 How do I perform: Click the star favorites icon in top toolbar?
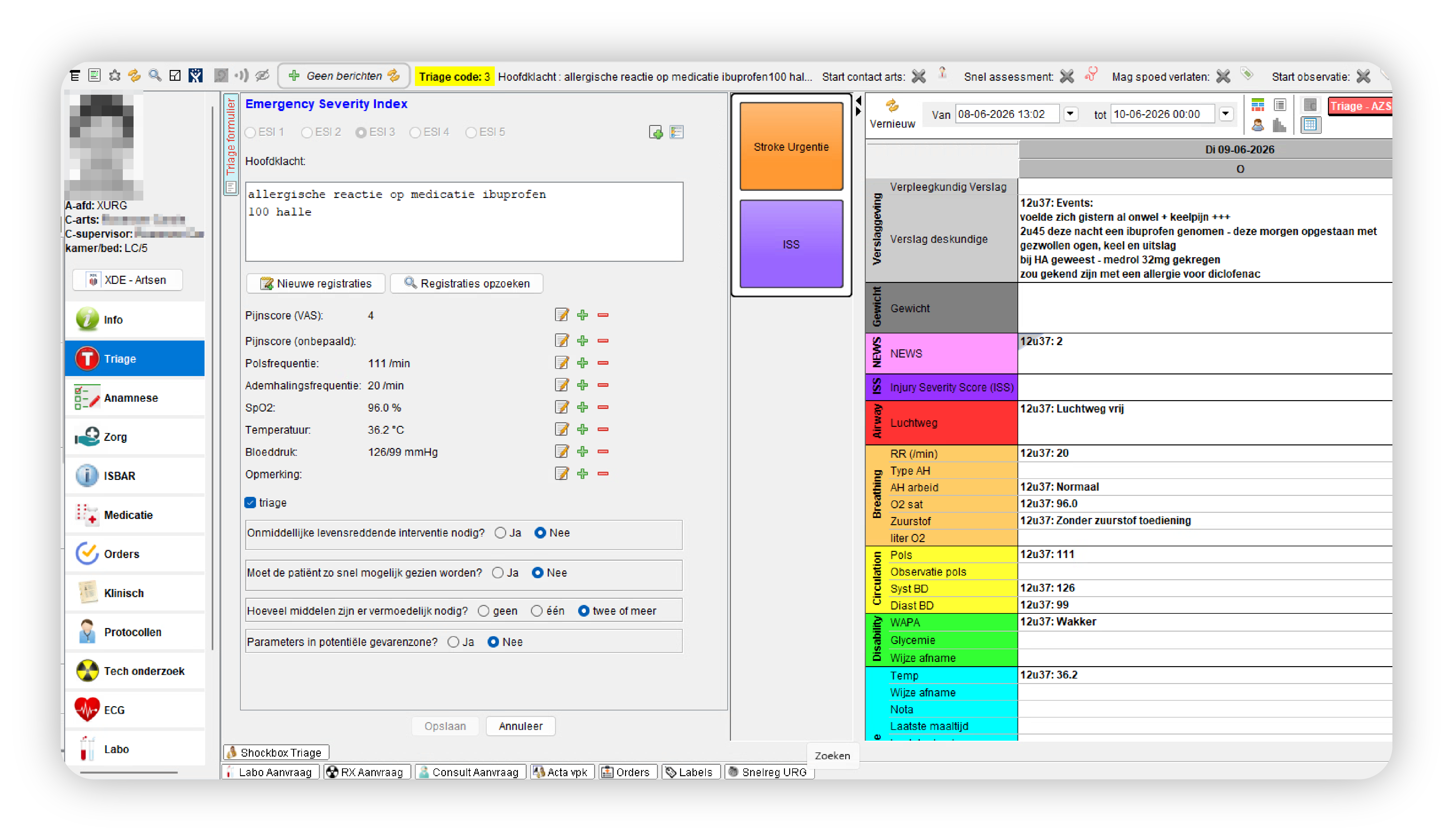click(115, 76)
